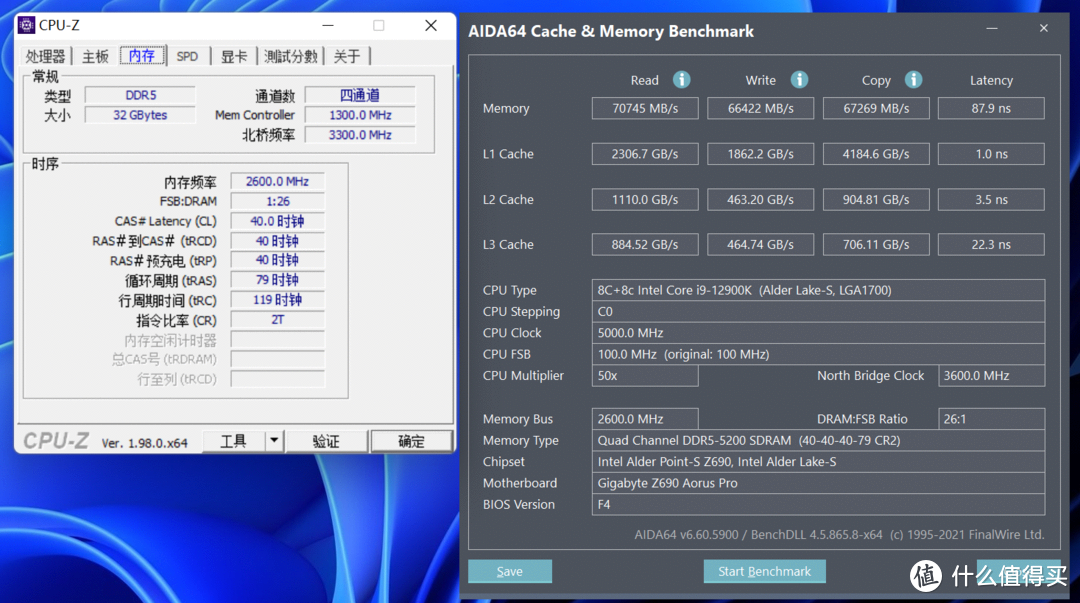Click Start Benchmark in AIDA64
Screen dimensions: 1080x603
tap(765, 571)
